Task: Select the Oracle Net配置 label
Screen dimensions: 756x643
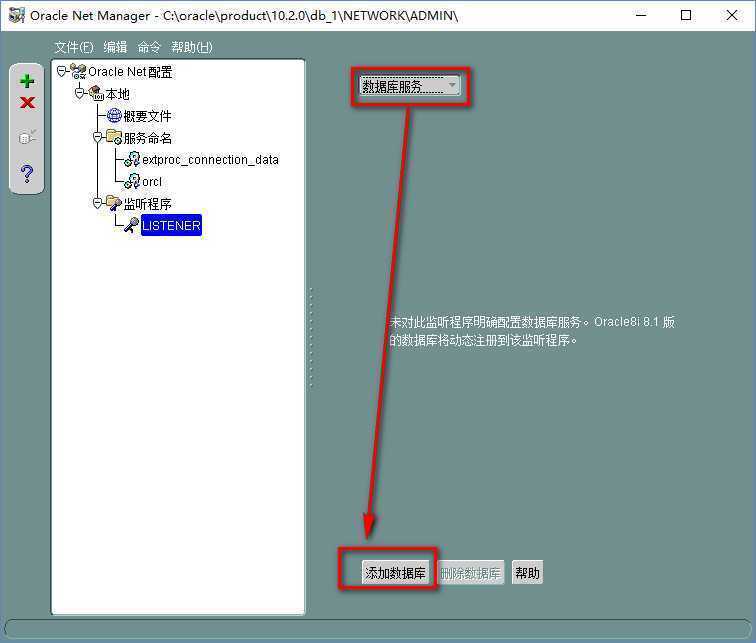Action: (130, 72)
